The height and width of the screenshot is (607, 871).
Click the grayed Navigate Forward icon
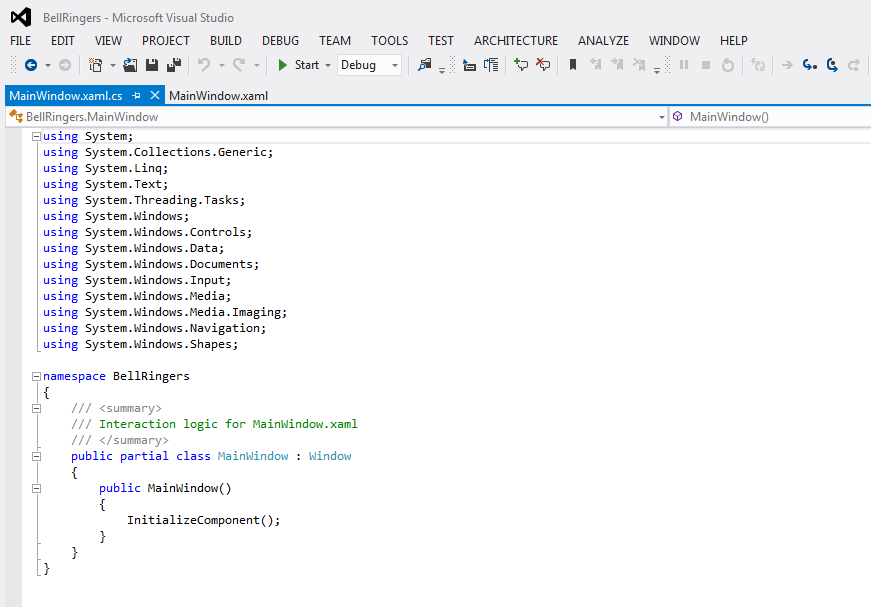(x=65, y=65)
